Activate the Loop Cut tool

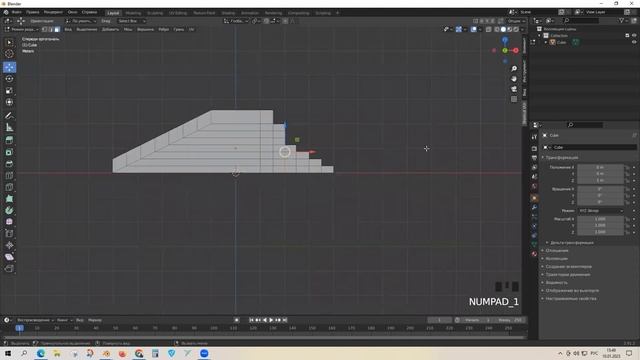coord(9,176)
